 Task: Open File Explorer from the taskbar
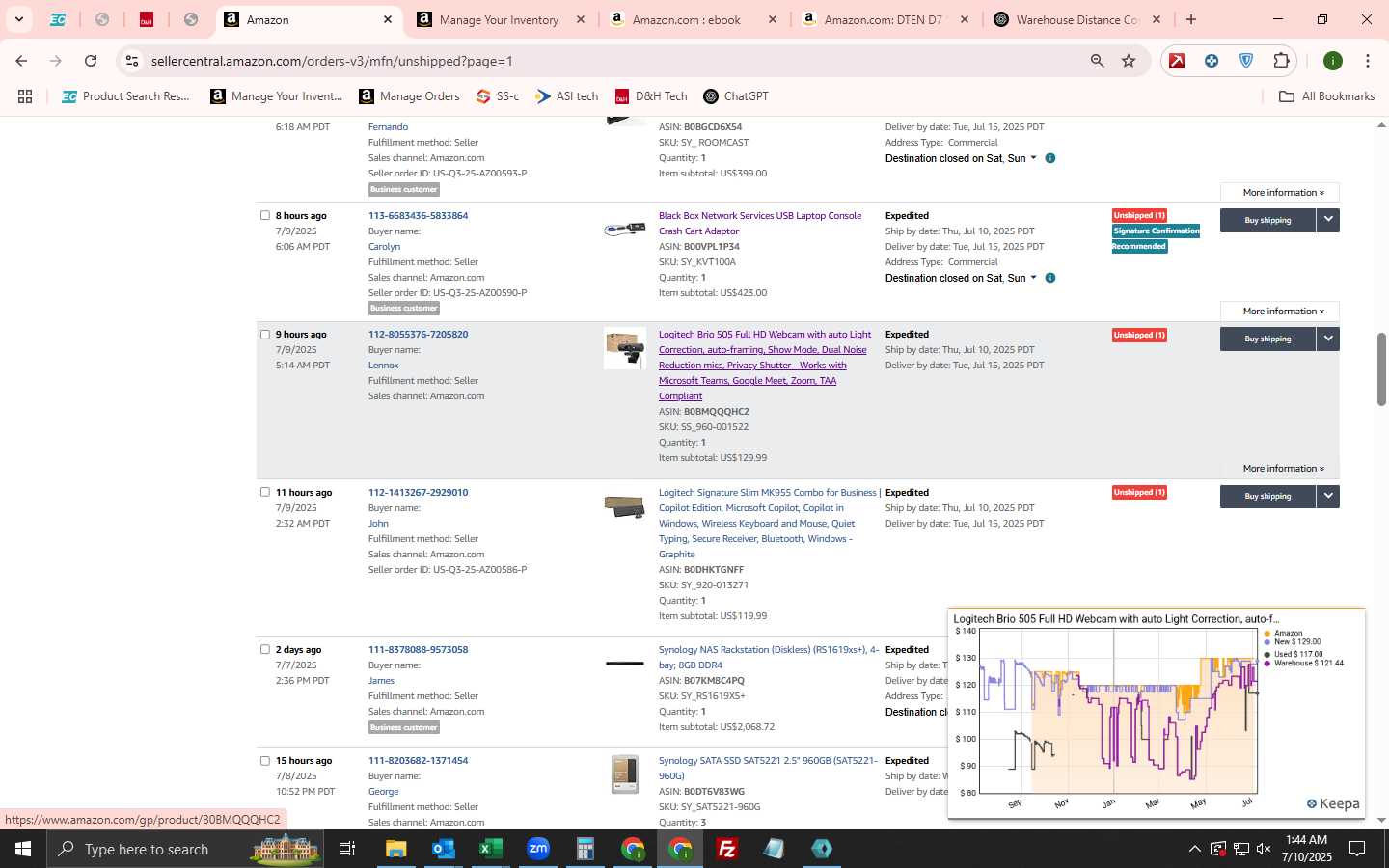point(395,849)
